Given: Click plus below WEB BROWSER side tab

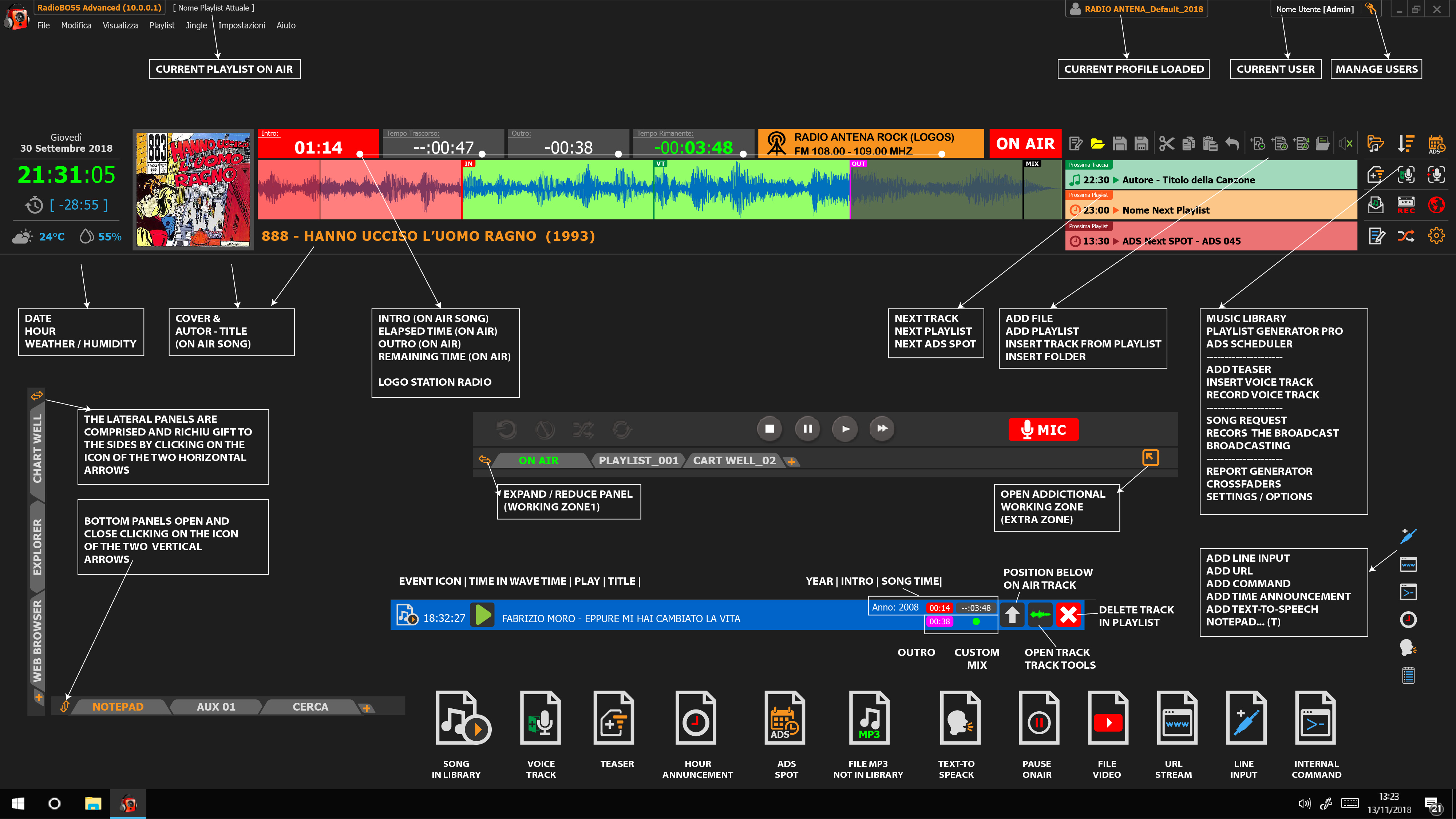Looking at the screenshot, I should point(39,697).
